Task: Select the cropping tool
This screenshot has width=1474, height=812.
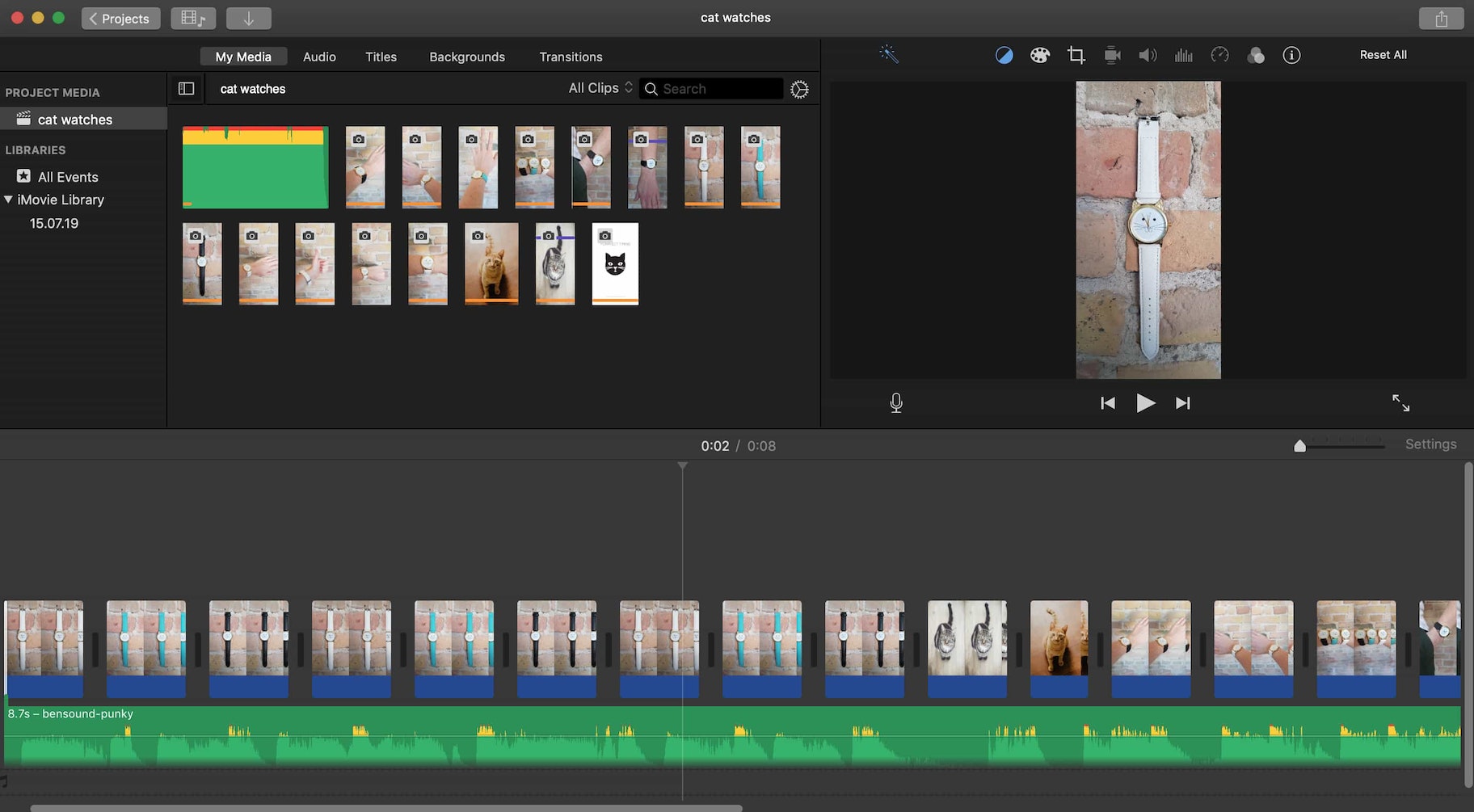Action: 1076,55
